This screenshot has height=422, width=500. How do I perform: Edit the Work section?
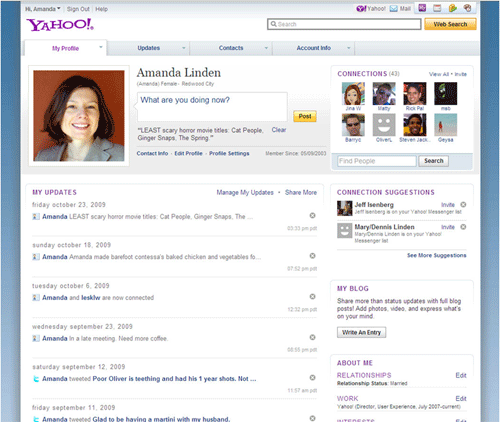coord(461,399)
